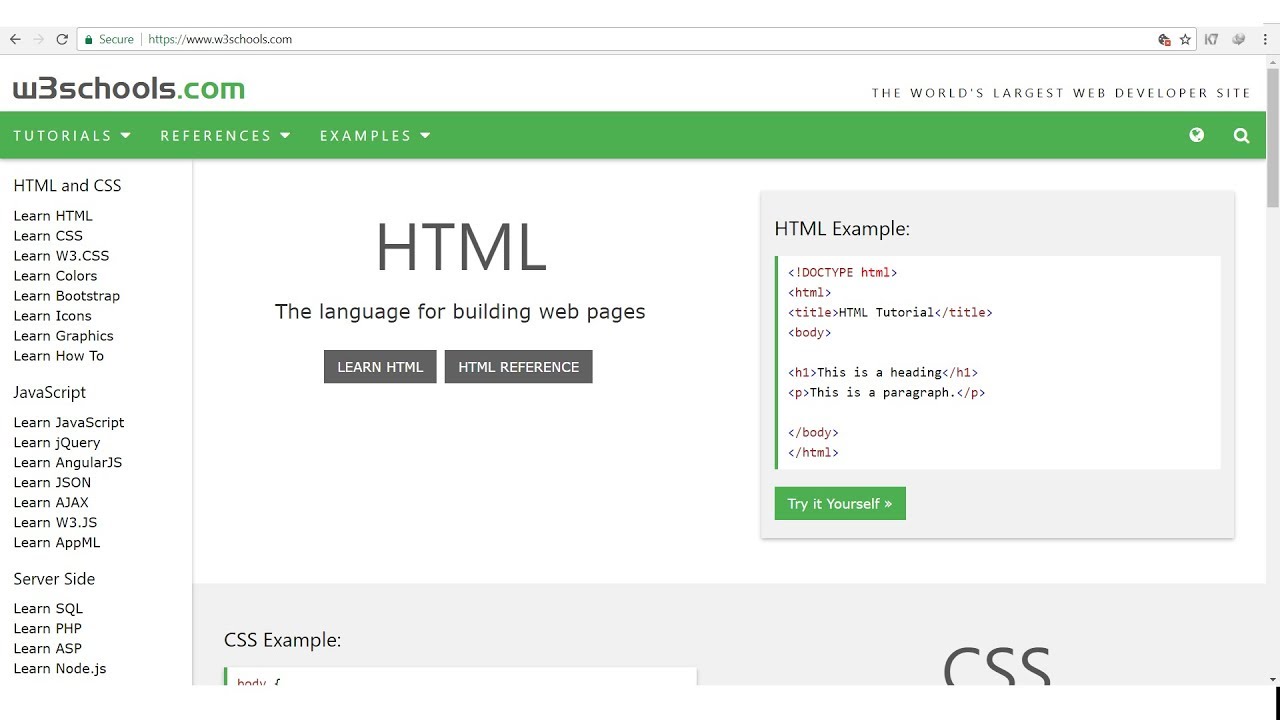Image resolution: width=1280 pixels, height=720 pixels.
Task: Click the globe translate icon
Action: (x=1197, y=135)
